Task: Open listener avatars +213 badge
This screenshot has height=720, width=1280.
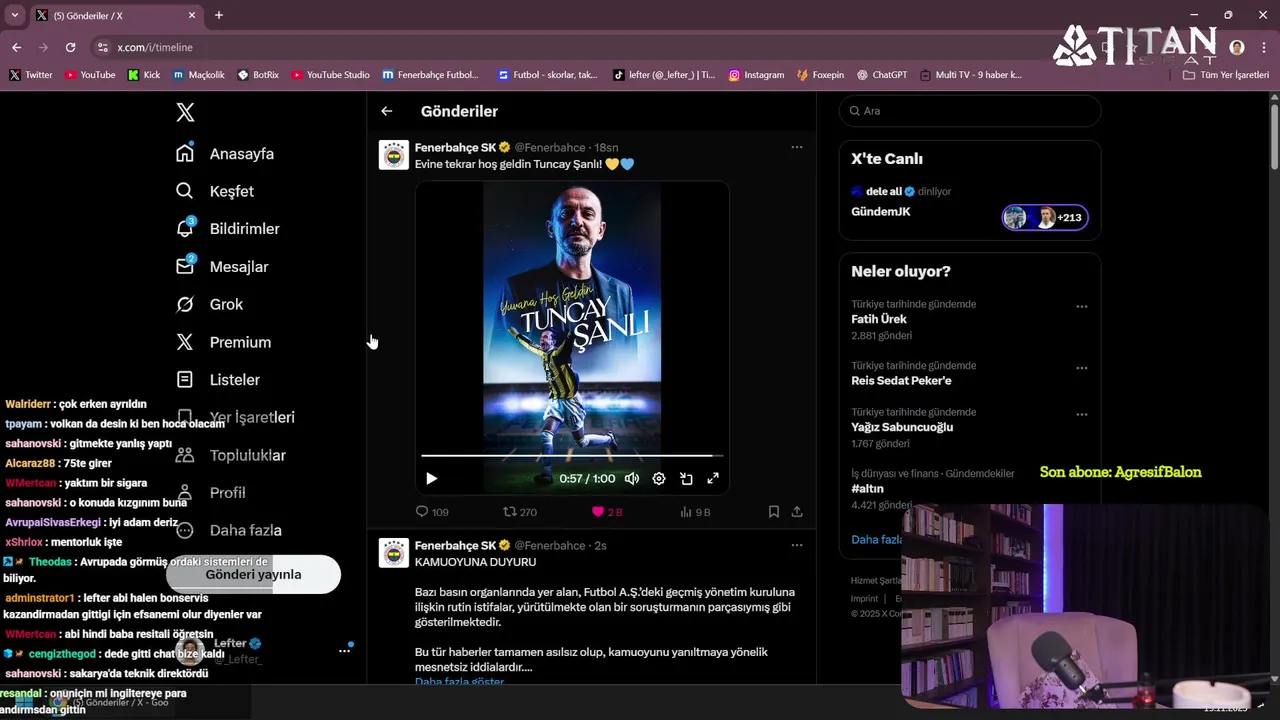Action: (1045, 217)
